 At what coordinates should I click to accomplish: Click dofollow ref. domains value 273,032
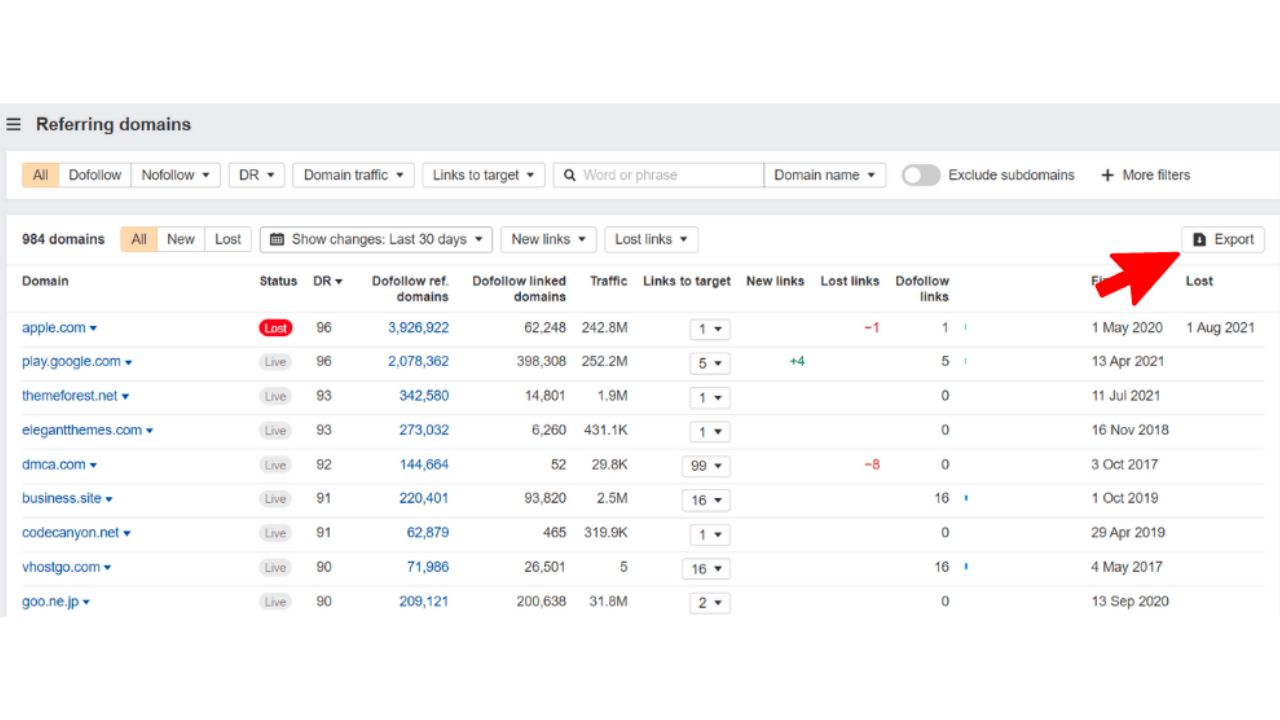pyautogui.click(x=424, y=430)
